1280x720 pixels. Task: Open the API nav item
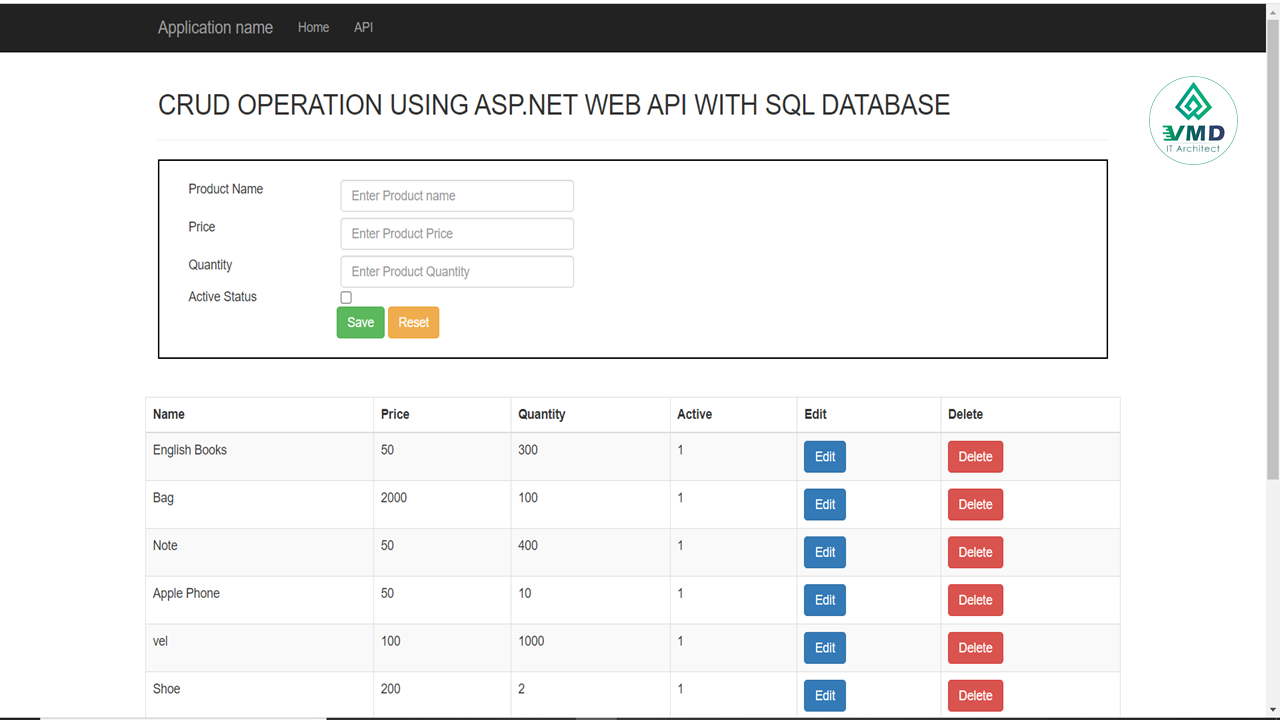click(x=363, y=27)
